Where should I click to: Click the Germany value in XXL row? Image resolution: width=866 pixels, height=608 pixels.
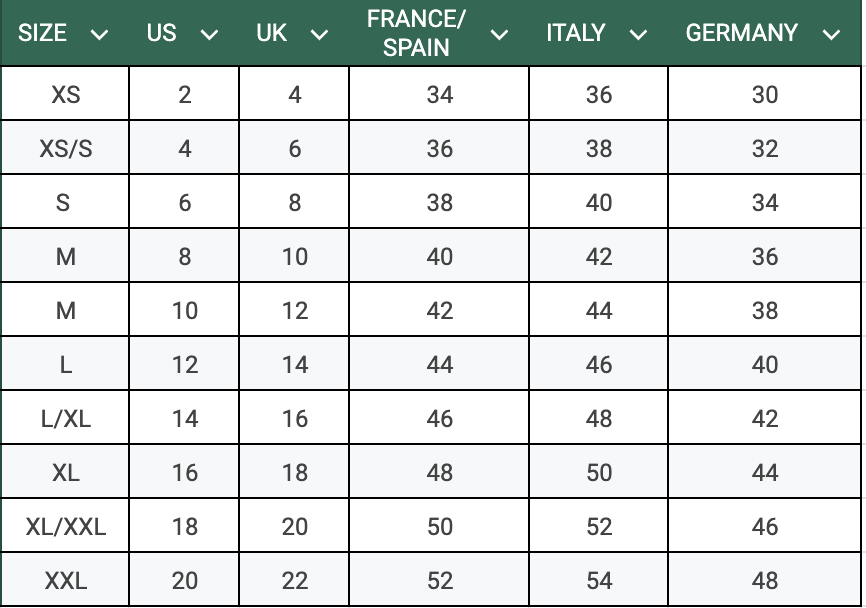[765, 581]
